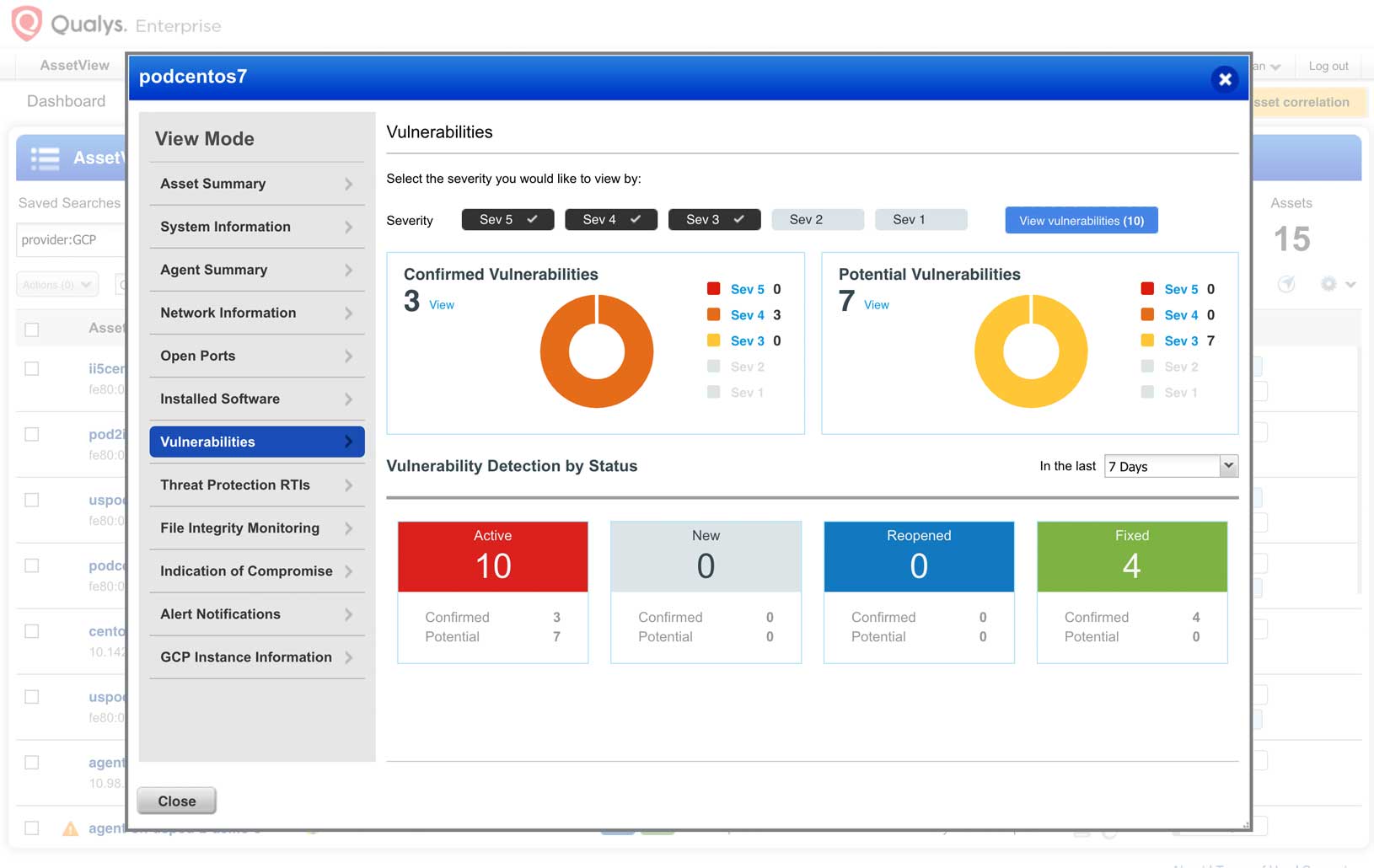Click the AssetView list icon in the blue panel
1374x868 pixels.
pos(43,158)
